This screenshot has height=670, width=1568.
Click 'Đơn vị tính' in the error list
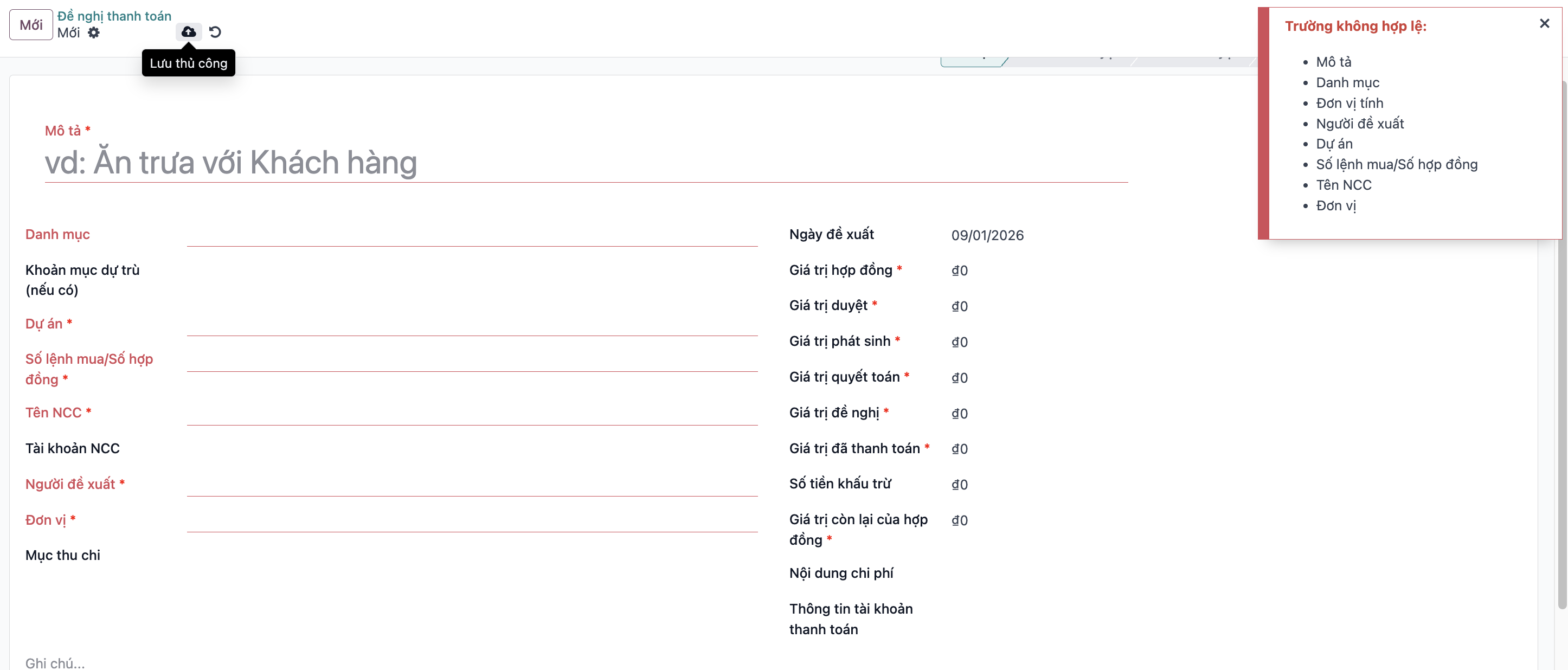pos(1349,104)
